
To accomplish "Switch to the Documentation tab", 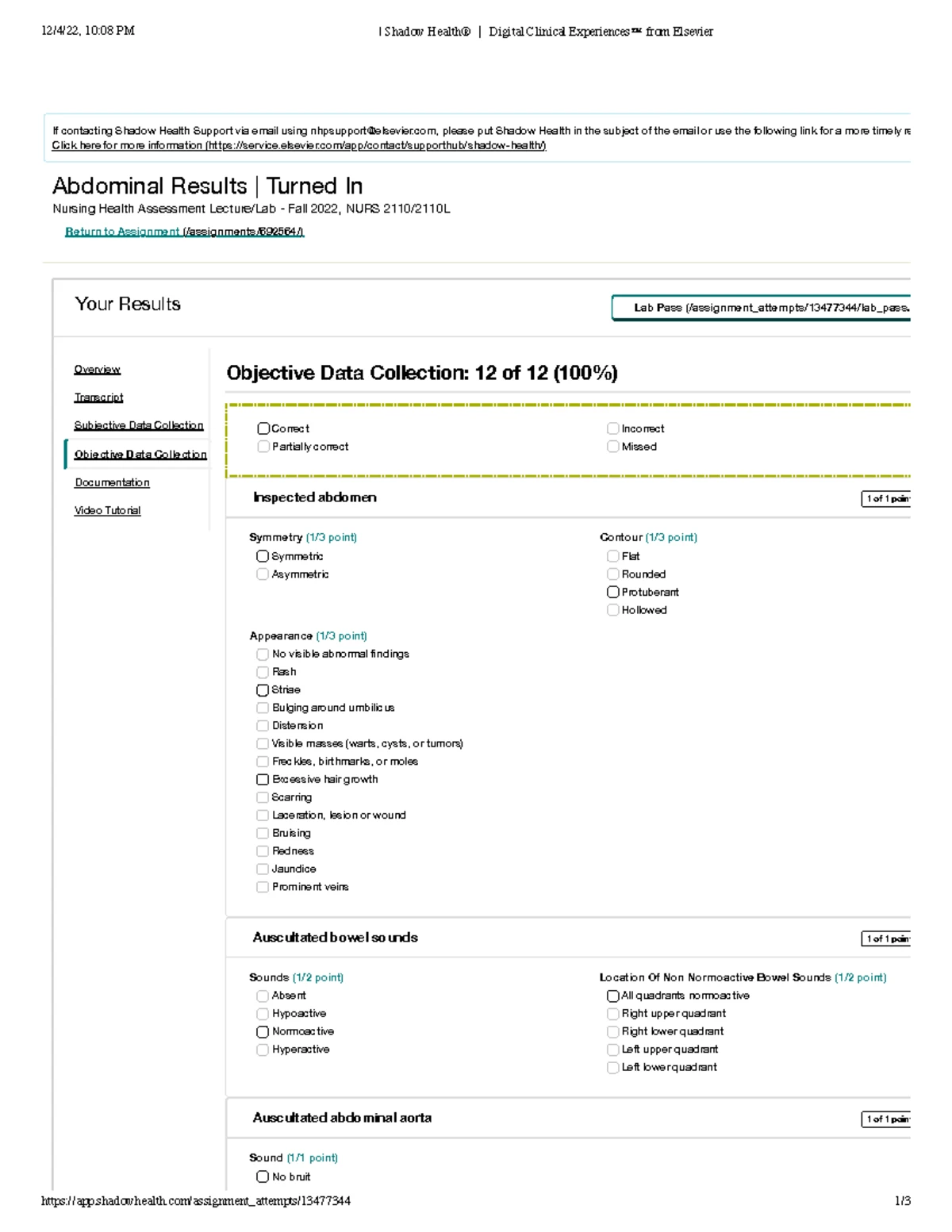I will pyautogui.click(x=111, y=482).
